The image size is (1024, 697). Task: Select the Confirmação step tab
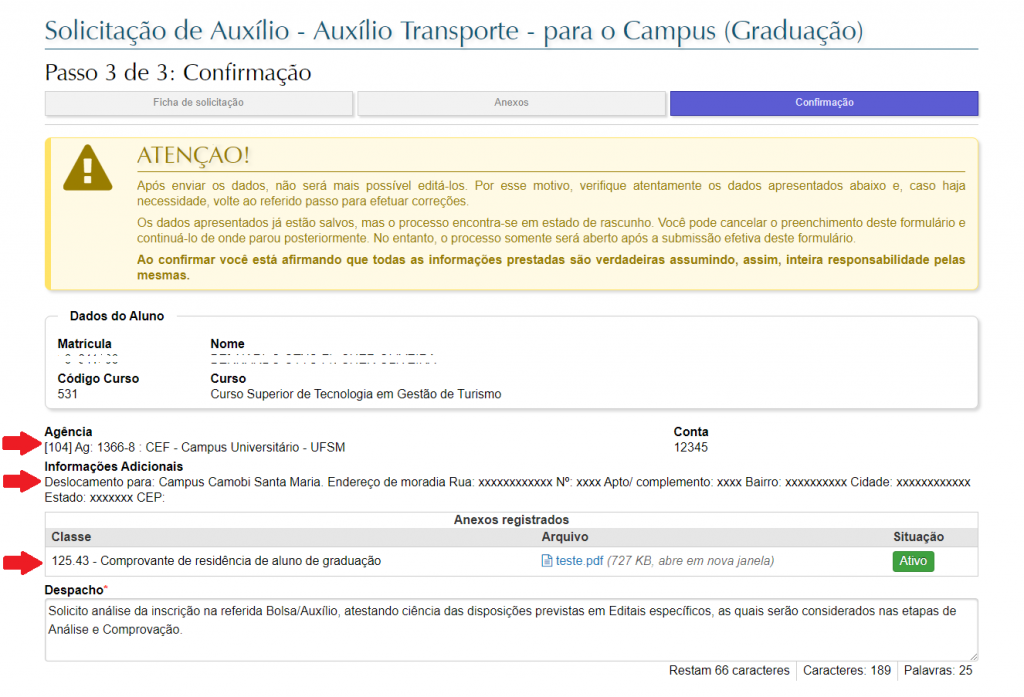click(824, 103)
